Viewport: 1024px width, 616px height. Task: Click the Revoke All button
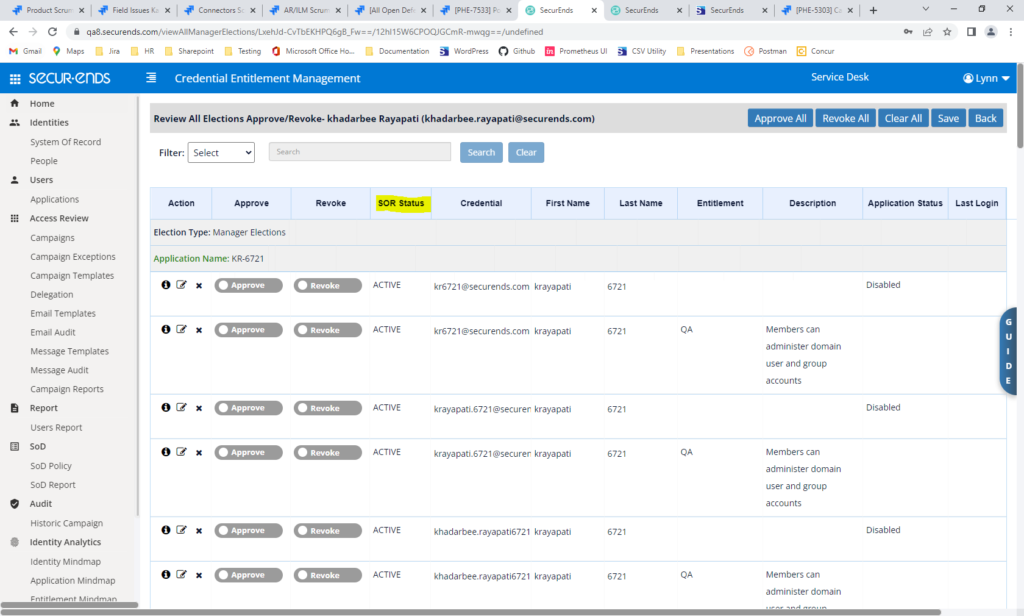[x=846, y=118]
